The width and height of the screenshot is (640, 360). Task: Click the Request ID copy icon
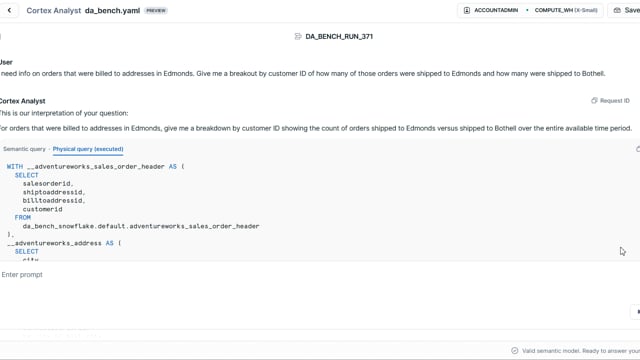594,100
